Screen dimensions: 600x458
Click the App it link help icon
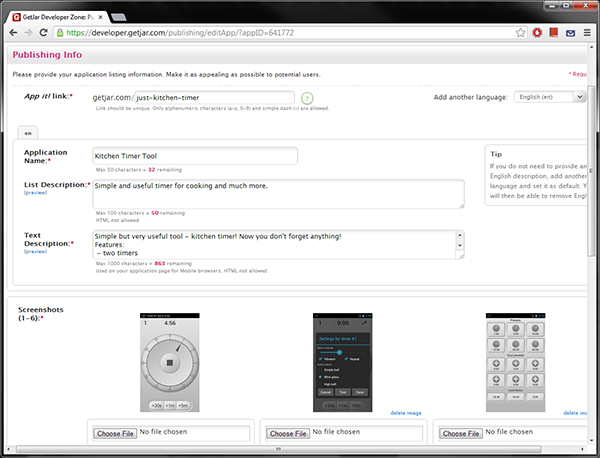pos(307,98)
